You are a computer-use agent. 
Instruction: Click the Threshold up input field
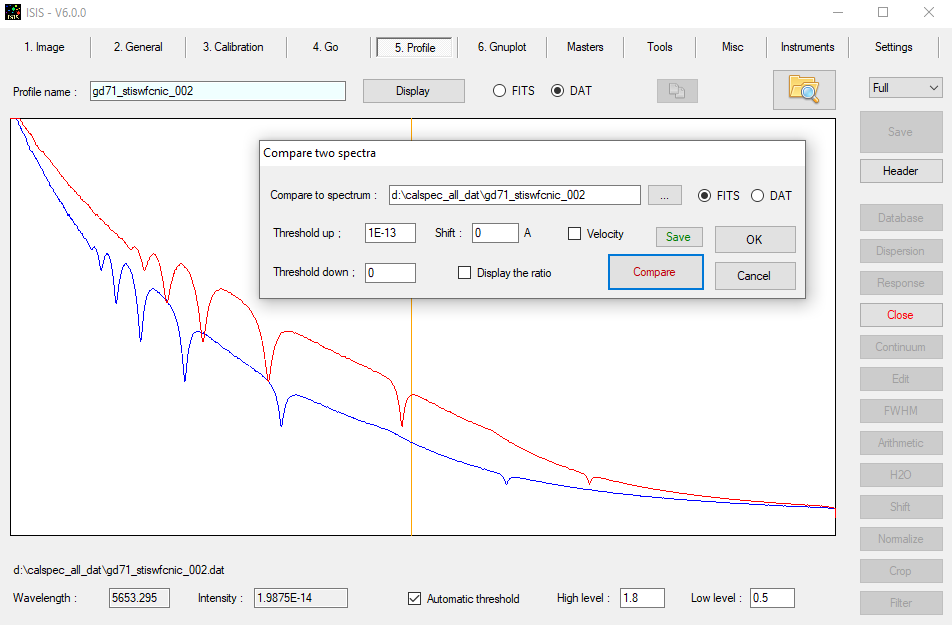(390, 234)
